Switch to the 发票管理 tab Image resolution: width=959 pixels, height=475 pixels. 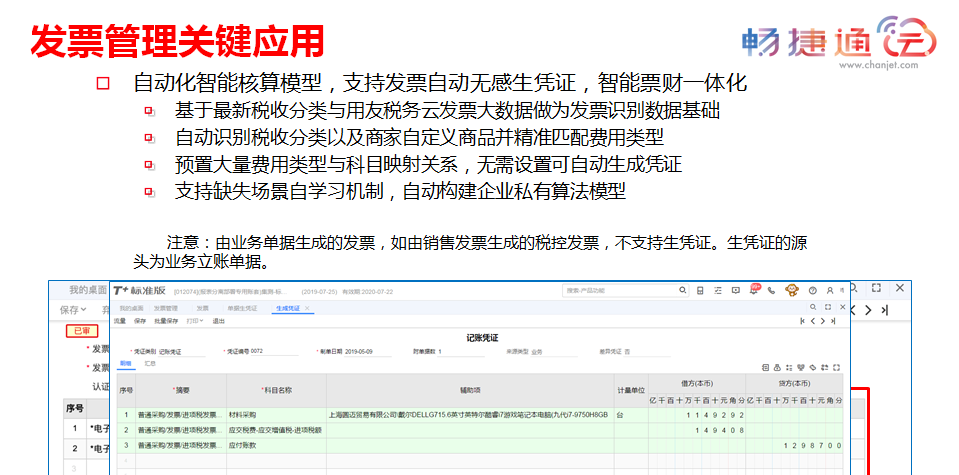[165, 308]
